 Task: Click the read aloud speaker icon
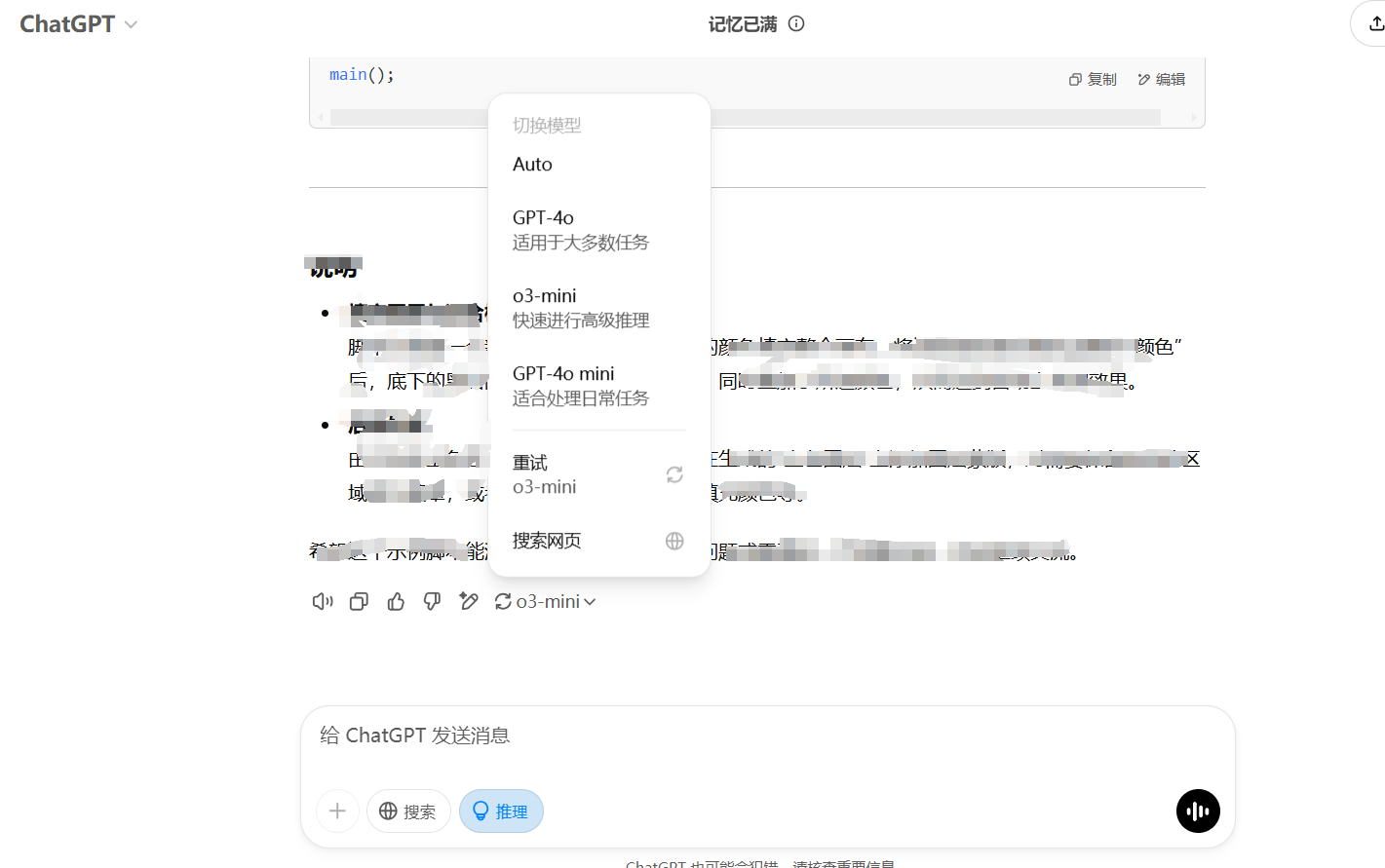(x=323, y=602)
